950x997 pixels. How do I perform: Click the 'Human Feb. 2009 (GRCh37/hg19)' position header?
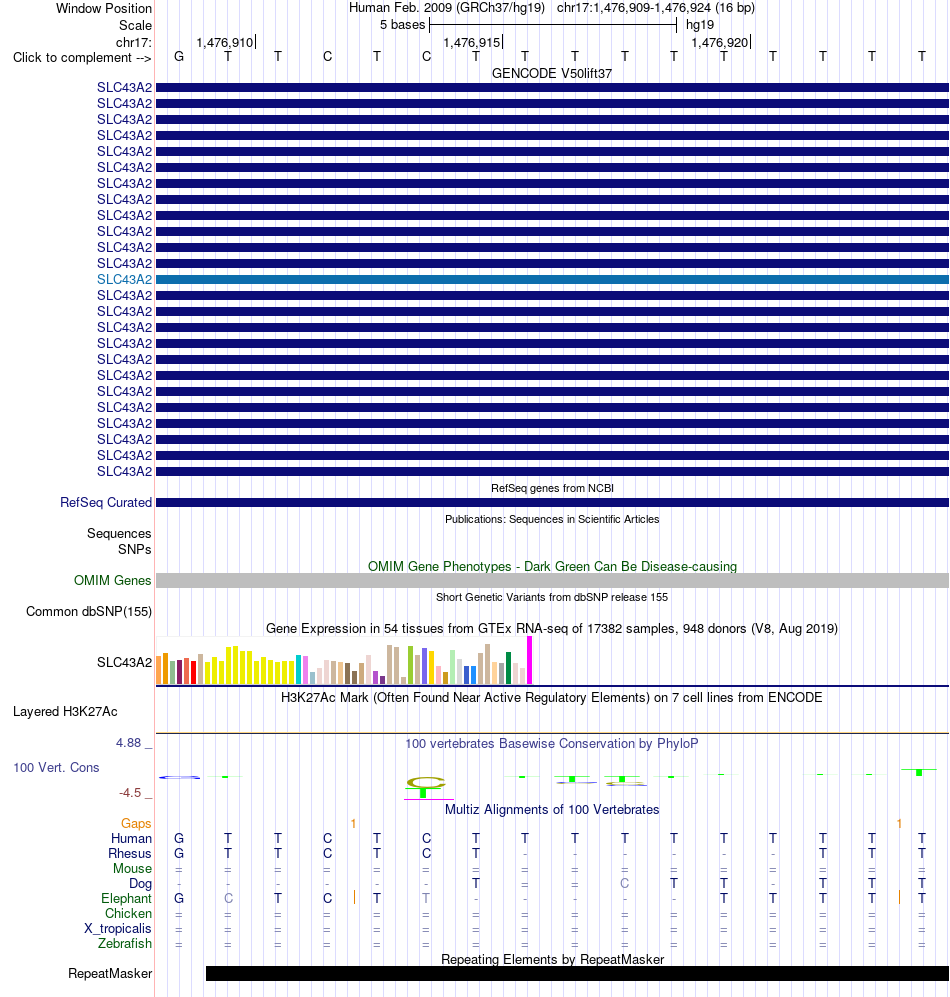pos(447,8)
